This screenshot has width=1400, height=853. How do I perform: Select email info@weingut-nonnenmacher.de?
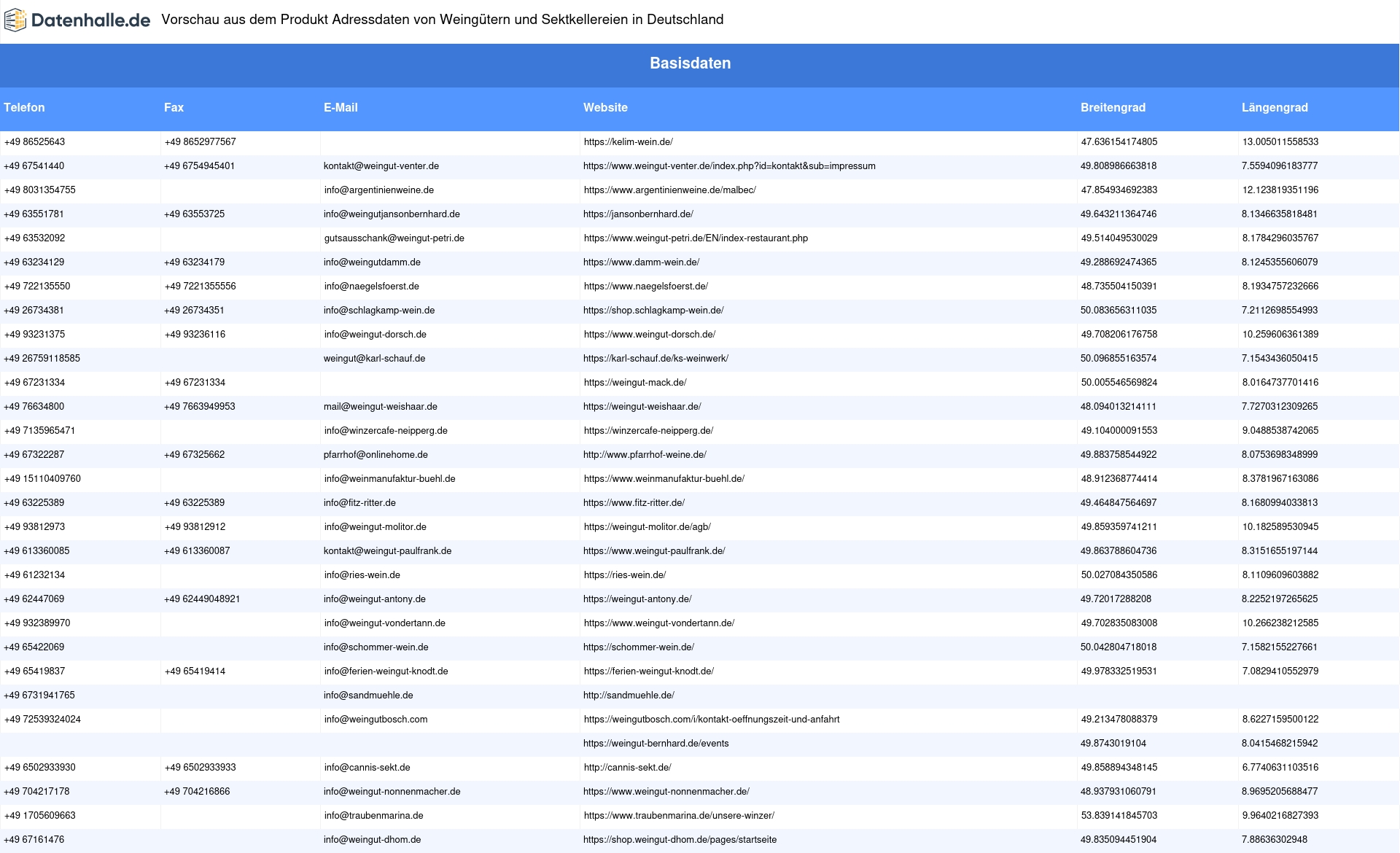tap(392, 792)
